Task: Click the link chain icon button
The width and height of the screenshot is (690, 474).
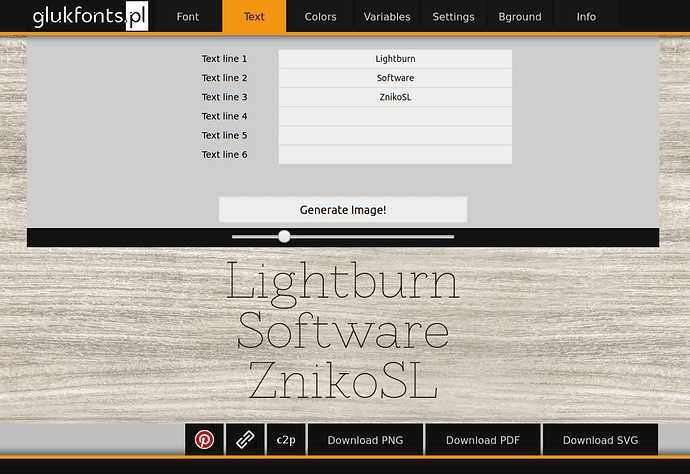Action: 245,439
